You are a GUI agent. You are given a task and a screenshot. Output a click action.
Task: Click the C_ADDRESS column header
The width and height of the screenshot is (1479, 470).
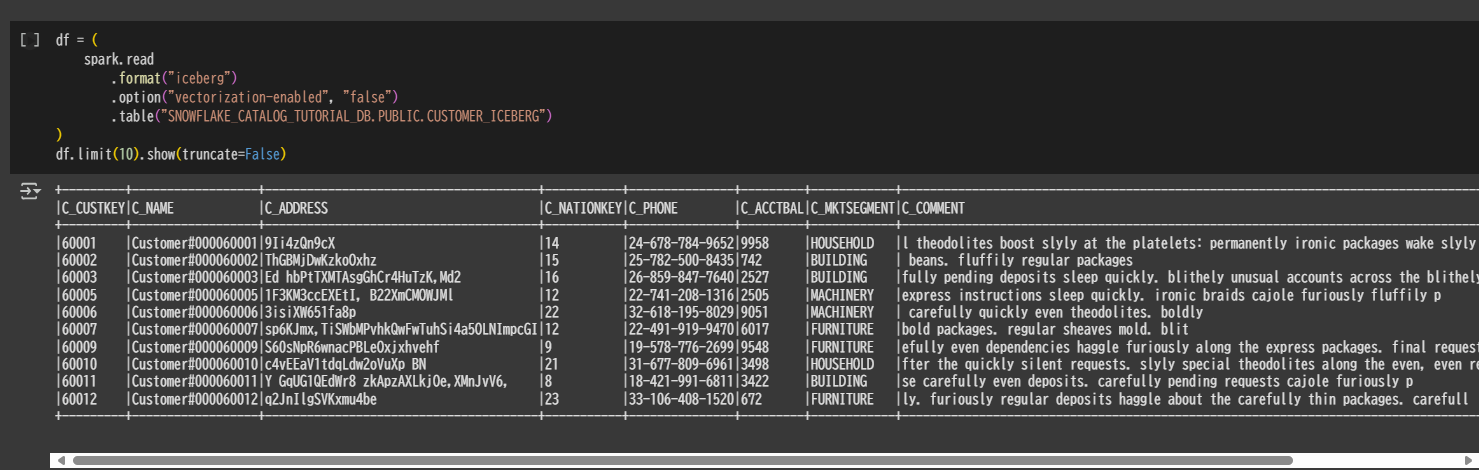tap(295, 208)
